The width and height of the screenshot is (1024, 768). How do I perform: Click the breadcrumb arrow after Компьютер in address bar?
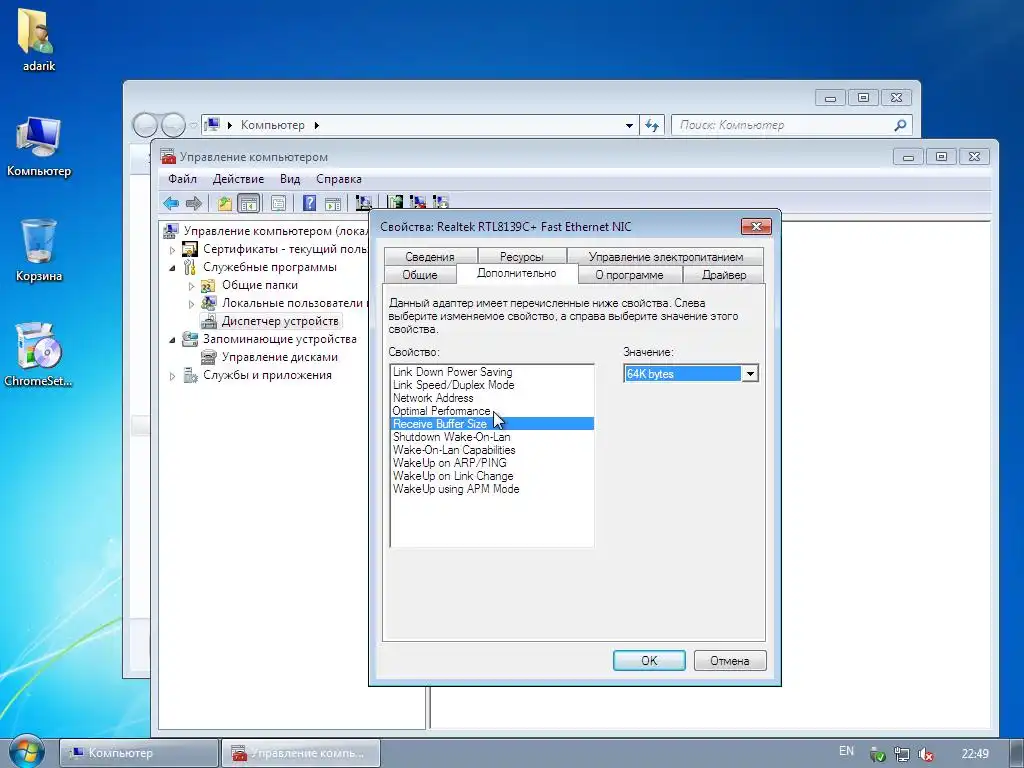316,125
